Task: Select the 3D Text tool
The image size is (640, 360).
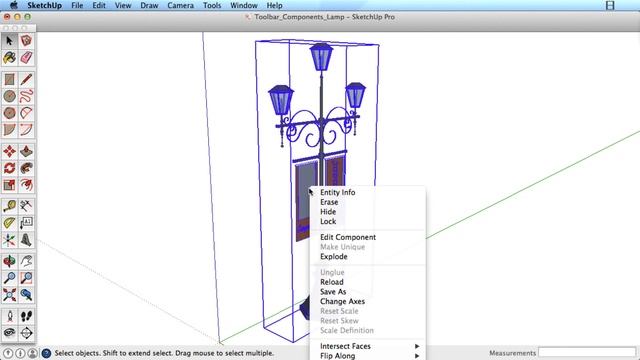Action: [27, 240]
